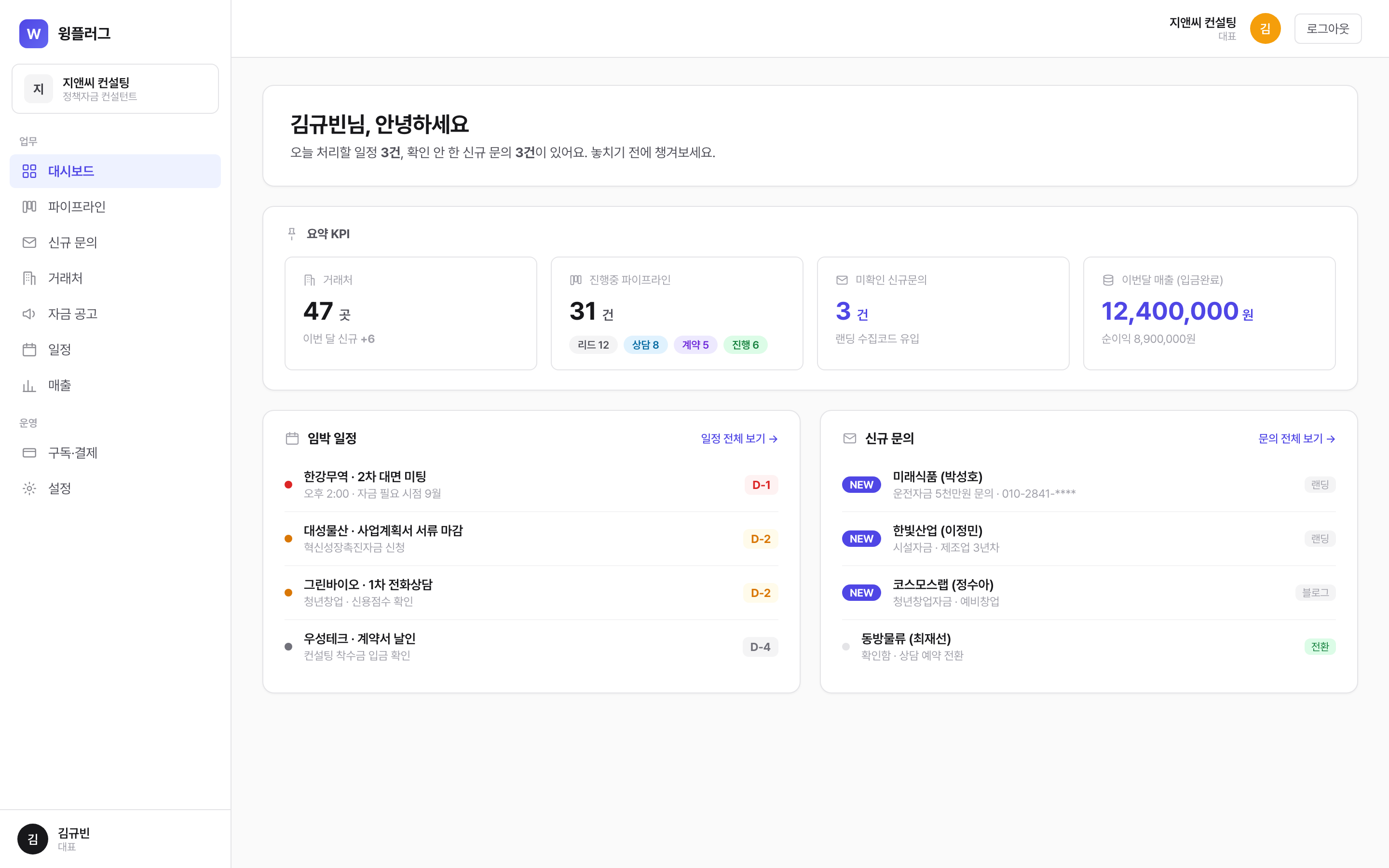The height and width of the screenshot is (868, 1389).
Task: Click the coins icon in 이번달 매출 card
Action: pyautogui.click(x=1108, y=280)
